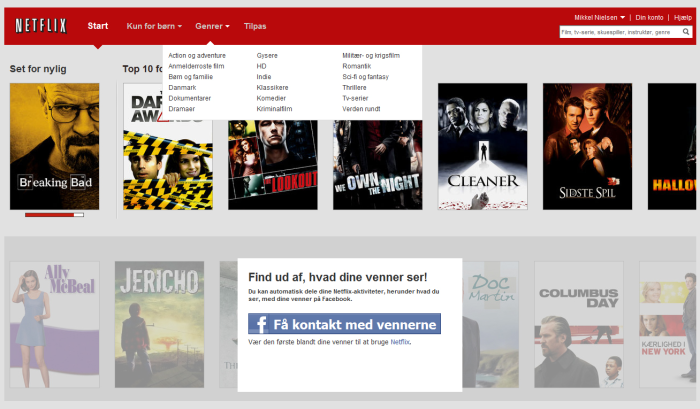
Task: Select Militær- og krigsfilm genre
Action: coord(371,55)
